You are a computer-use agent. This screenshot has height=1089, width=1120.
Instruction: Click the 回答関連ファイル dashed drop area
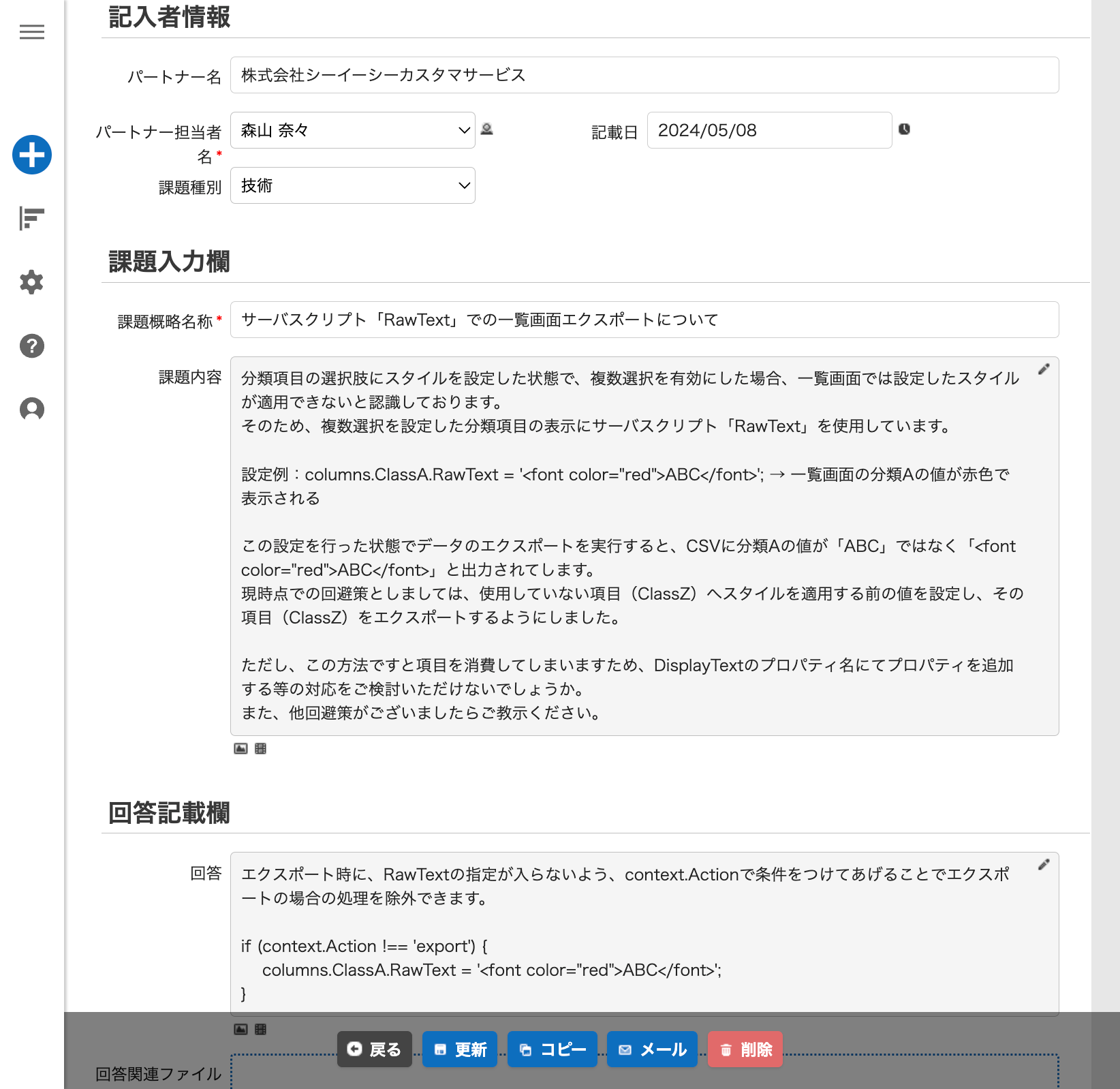coord(644,1072)
